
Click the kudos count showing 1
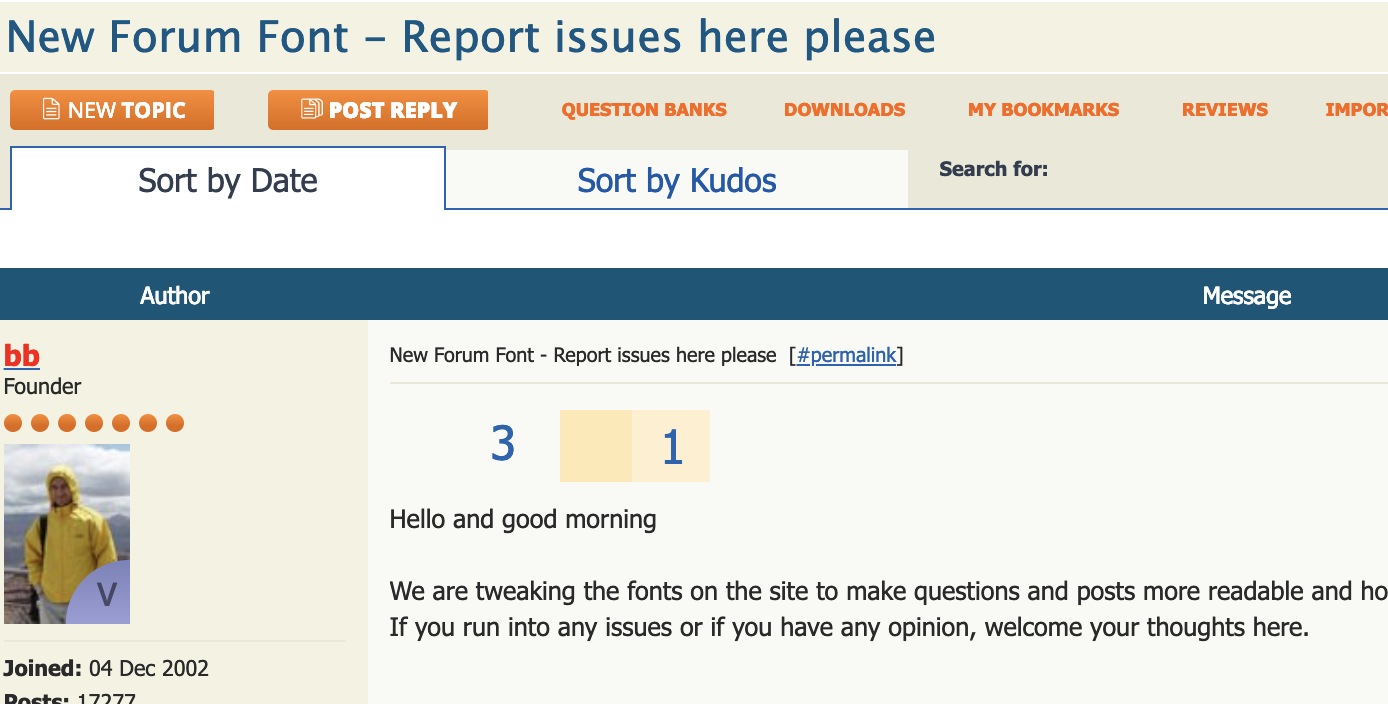coord(671,445)
